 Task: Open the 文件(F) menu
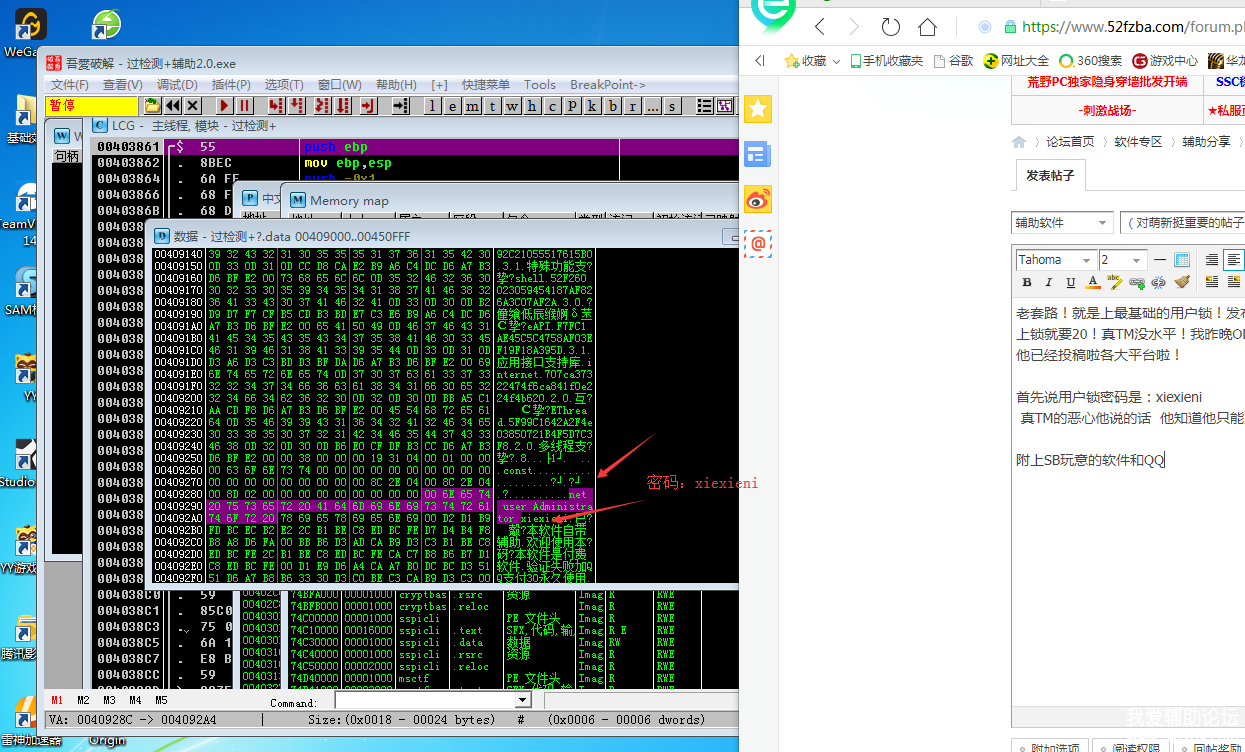click(70, 85)
